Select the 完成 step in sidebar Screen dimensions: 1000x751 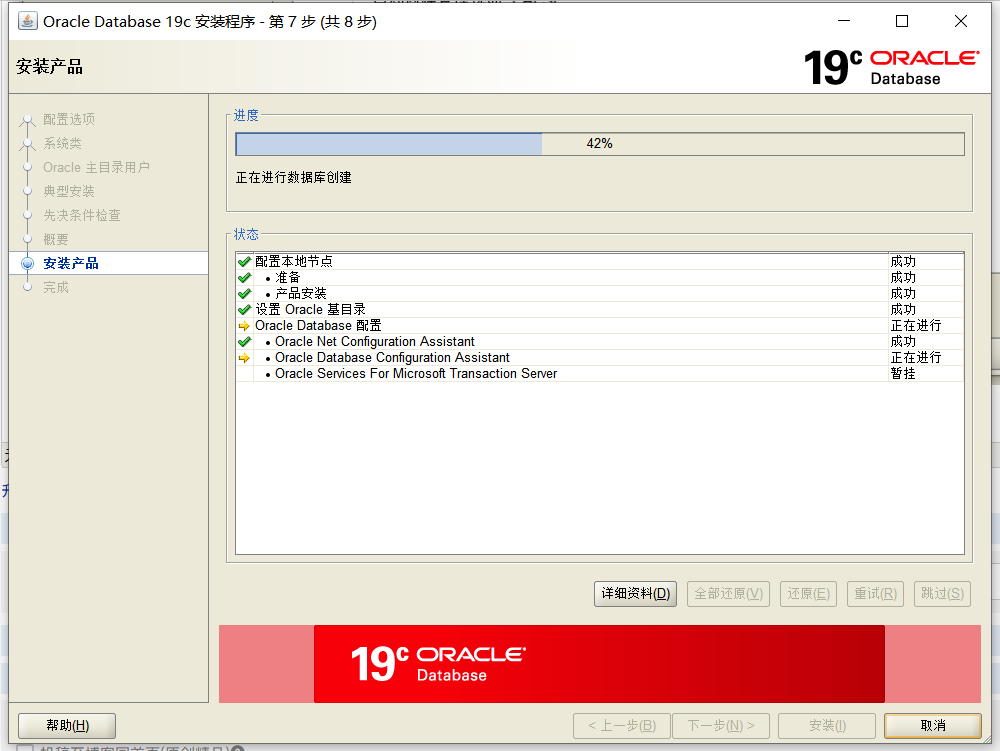tap(55, 288)
